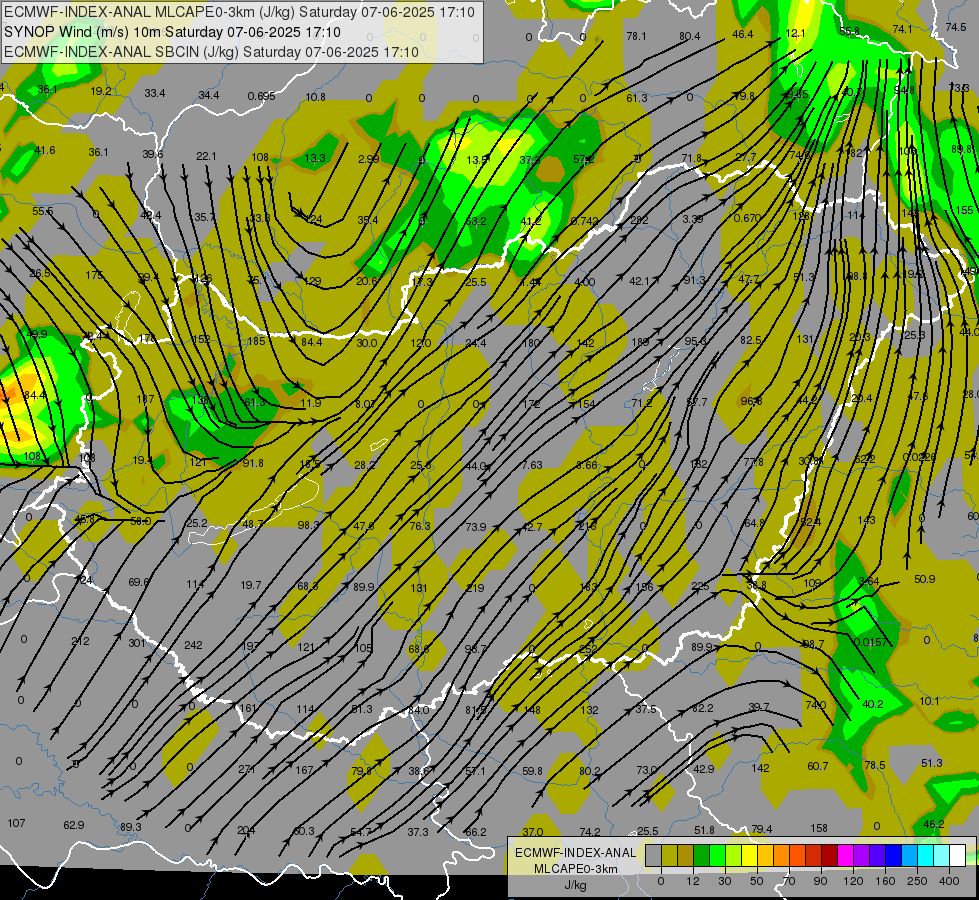Click the dark red maroon legend swatch
Image resolution: width=979 pixels, height=900 pixels.
[829, 855]
